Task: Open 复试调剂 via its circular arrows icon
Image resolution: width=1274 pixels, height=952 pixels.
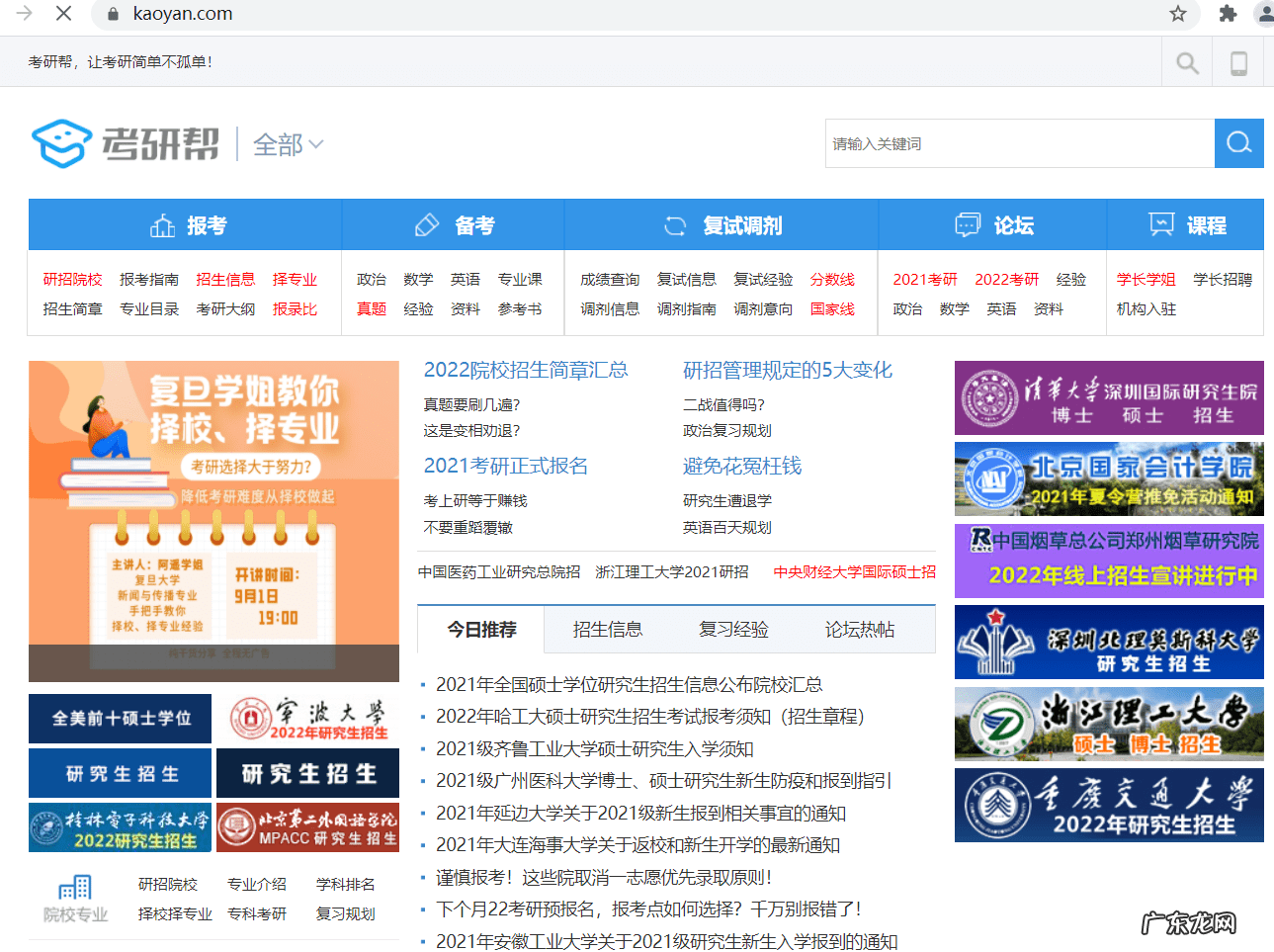Action: pyautogui.click(x=674, y=224)
